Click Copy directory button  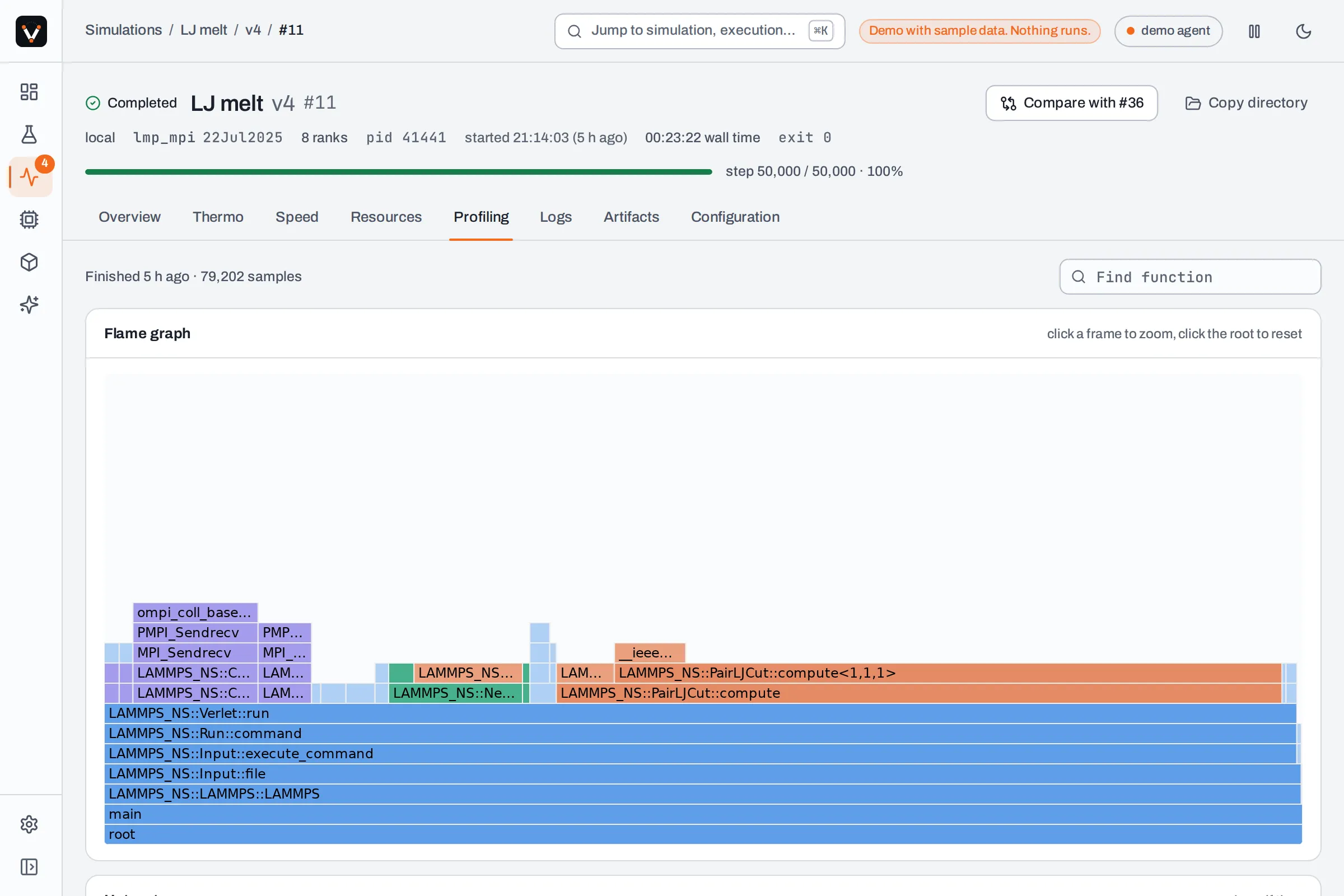point(1245,103)
